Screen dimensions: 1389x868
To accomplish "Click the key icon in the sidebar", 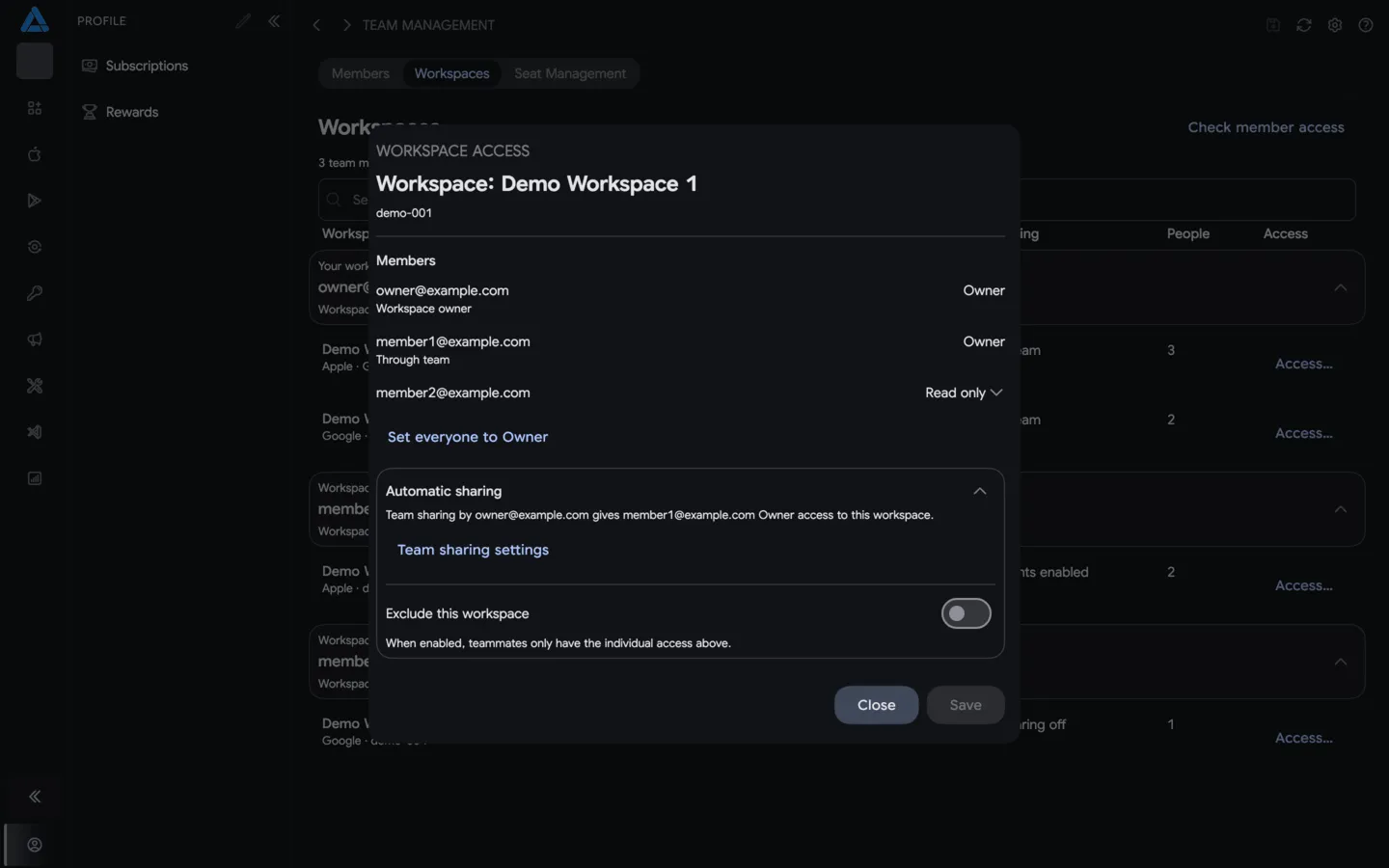I will [35, 293].
